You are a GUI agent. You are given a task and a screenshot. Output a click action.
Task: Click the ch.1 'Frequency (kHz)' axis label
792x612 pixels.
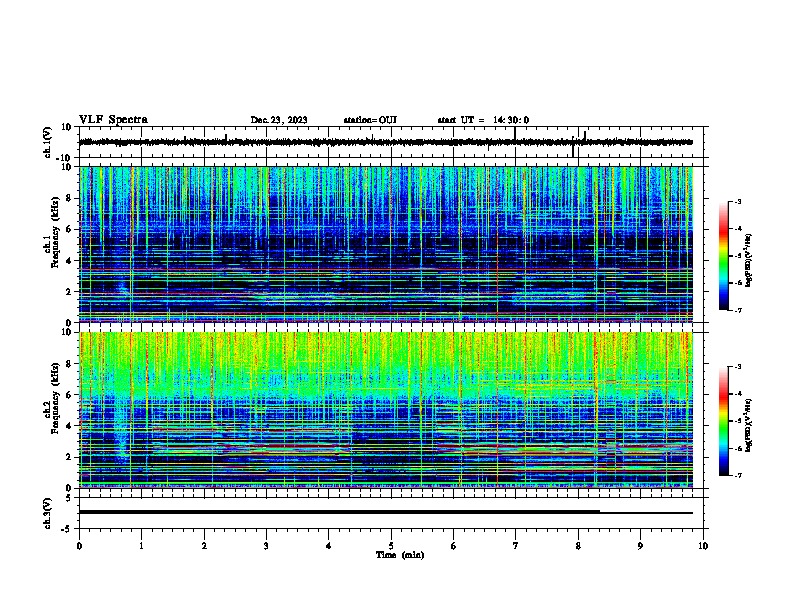(55, 232)
